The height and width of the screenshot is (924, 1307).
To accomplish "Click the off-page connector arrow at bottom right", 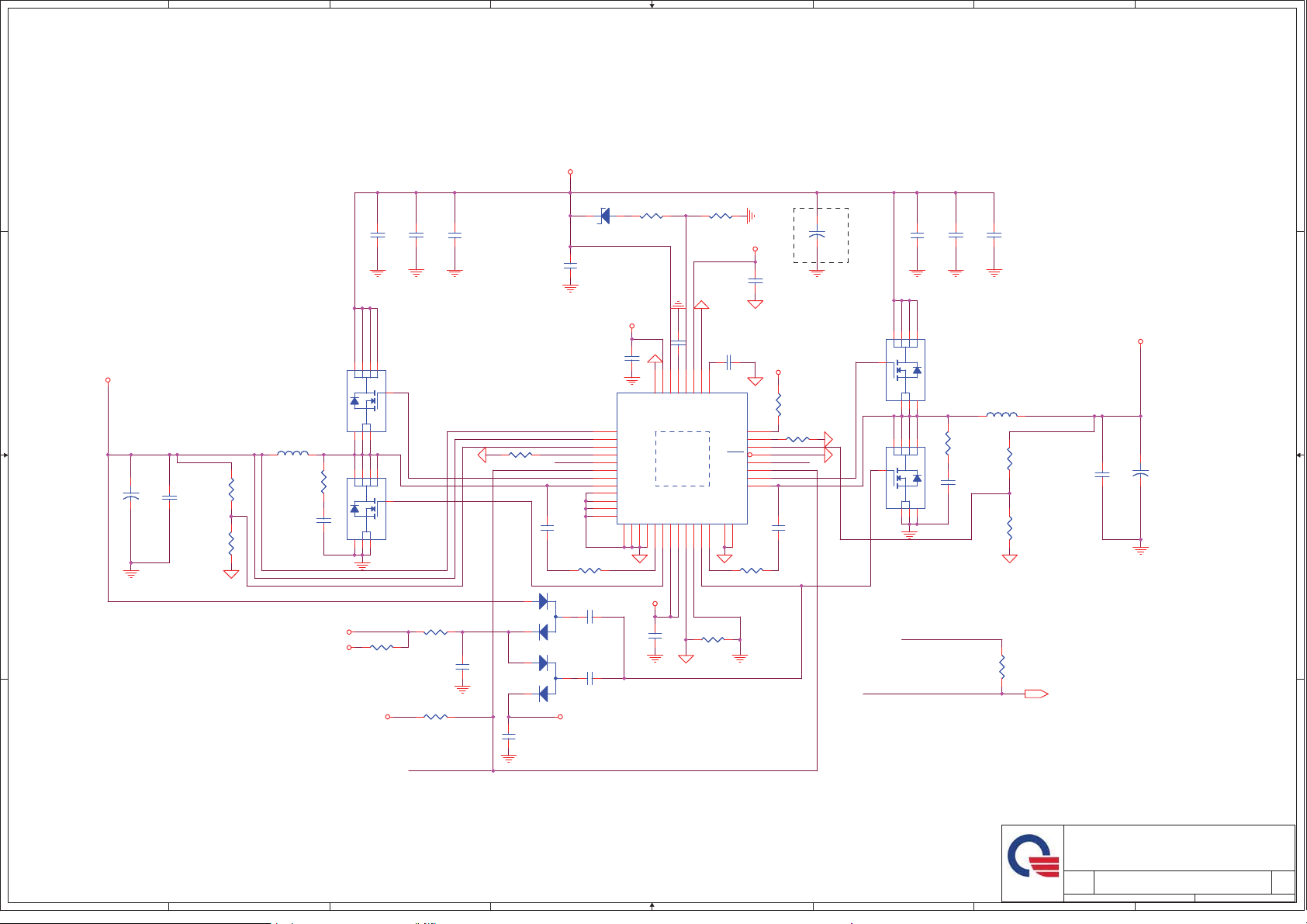I will pos(1036,694).
